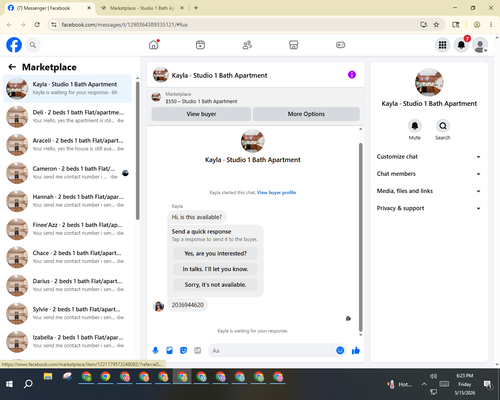This screenshot has height=400, width=500.
Task: Open Darius - 2 beds 1 bath conversation
Action: tap(67, 285)
